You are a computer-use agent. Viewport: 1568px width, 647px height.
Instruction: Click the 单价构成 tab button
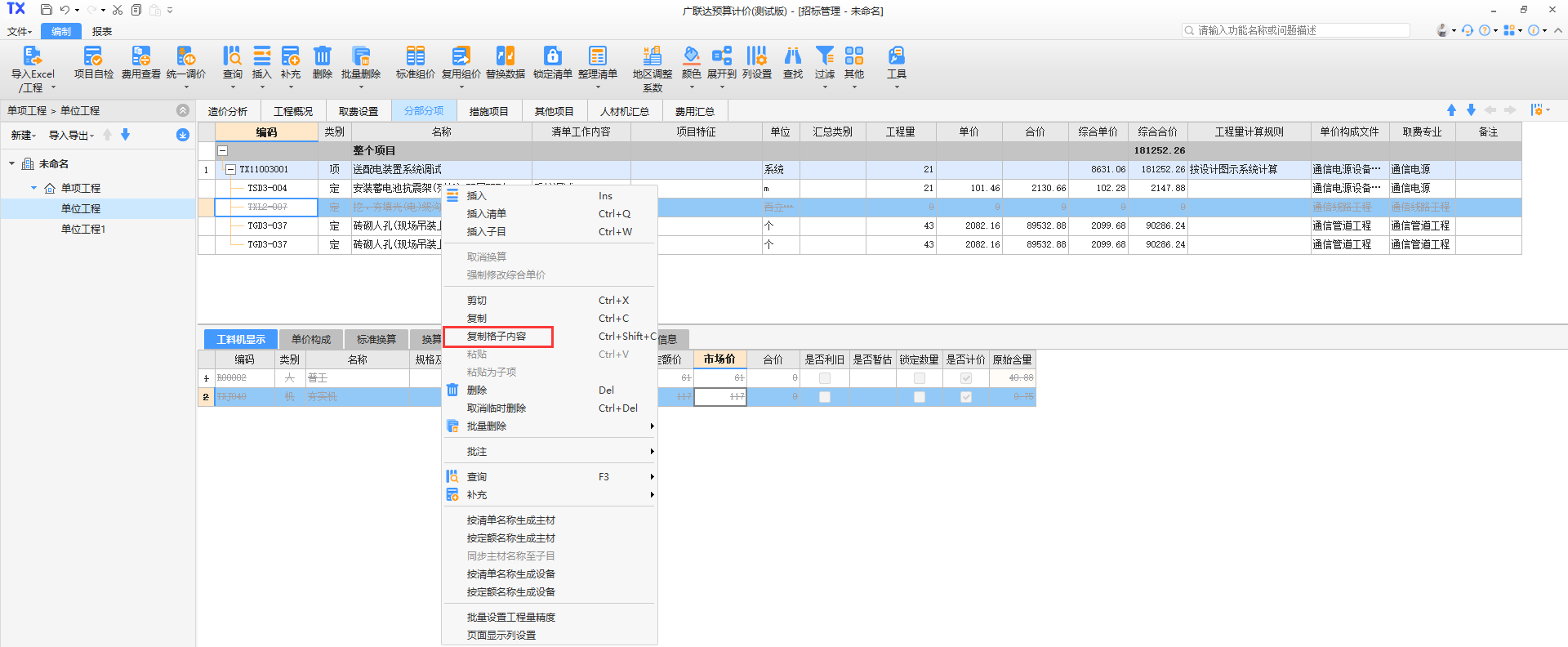point(311,340)
